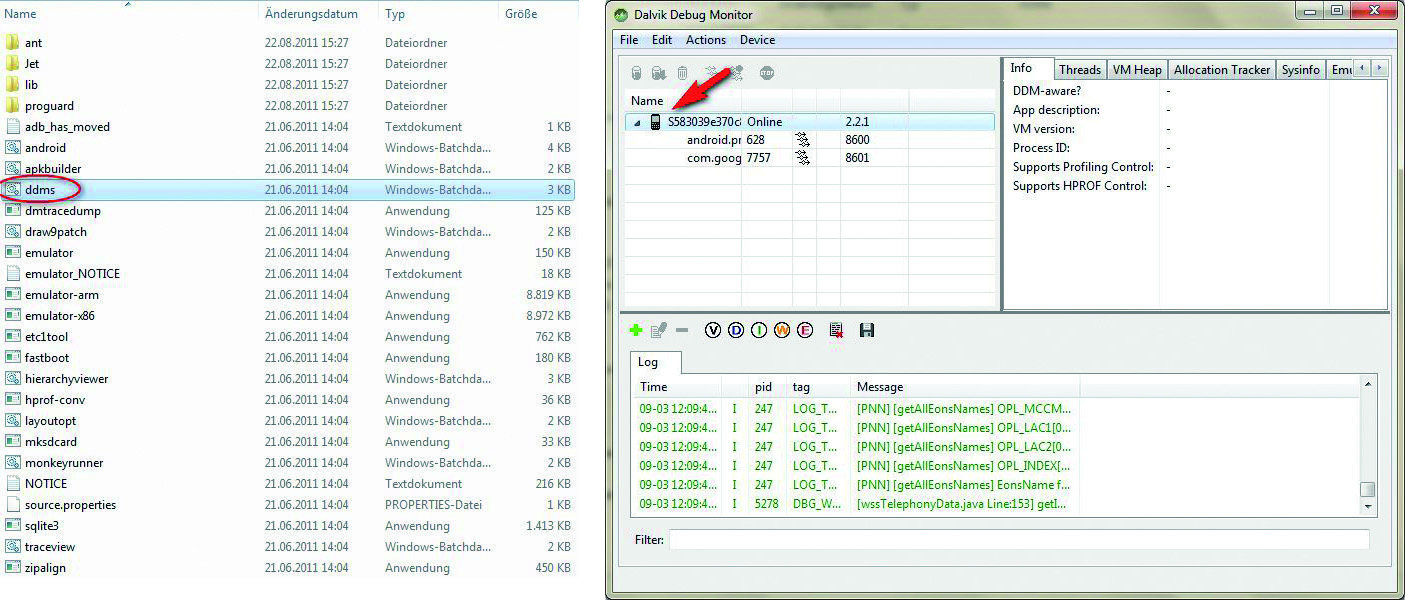
Task: Add a new log filter with the green plus
Action: click(635, 330)
